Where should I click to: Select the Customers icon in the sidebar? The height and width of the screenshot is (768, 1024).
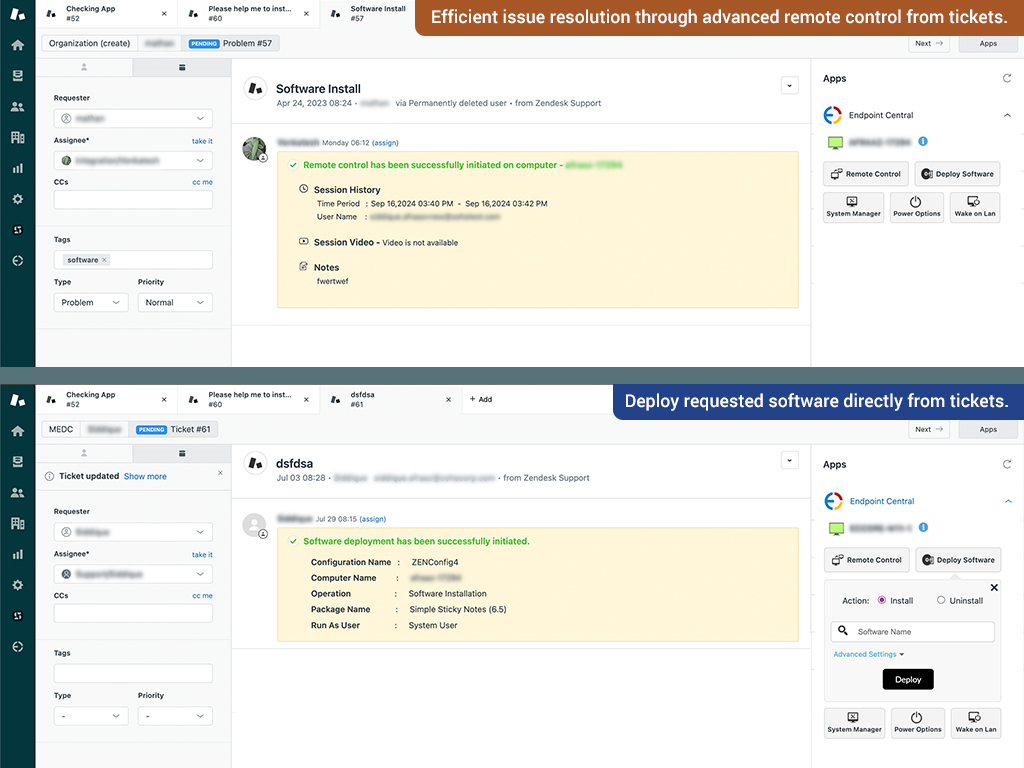[x=16, y=106]
